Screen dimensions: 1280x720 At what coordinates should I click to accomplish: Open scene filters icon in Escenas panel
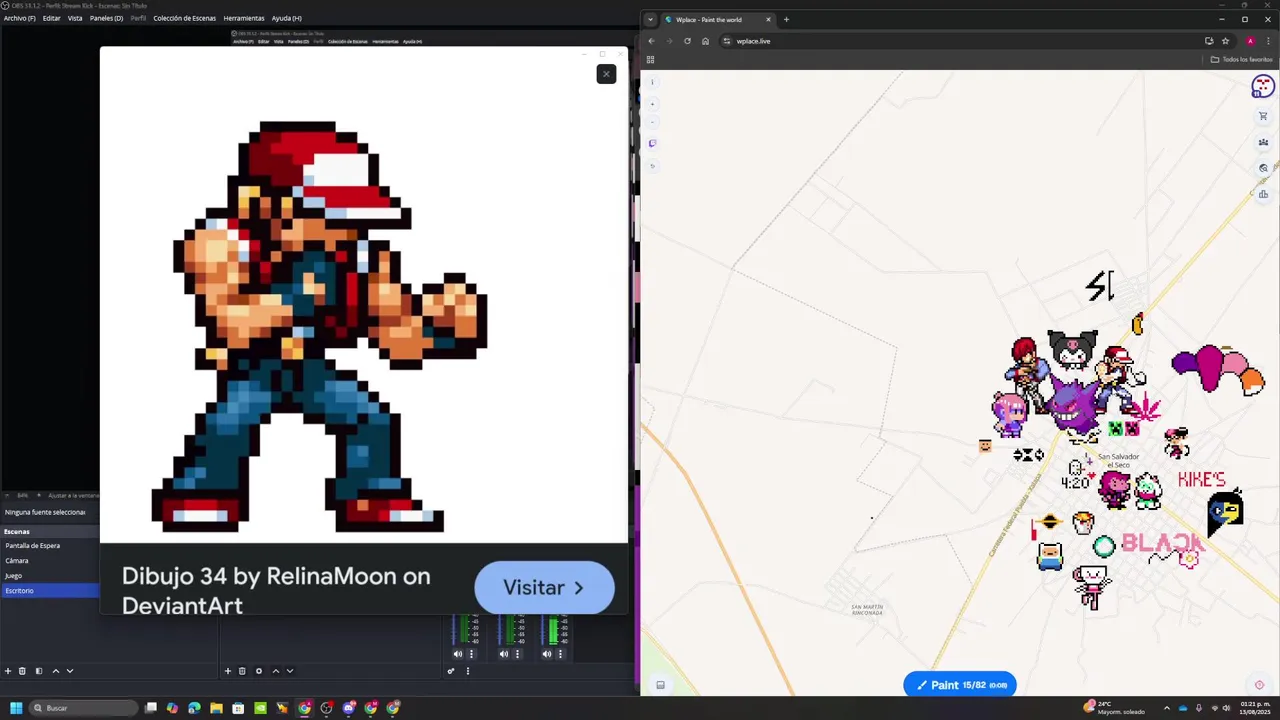[x=39, y=671]
